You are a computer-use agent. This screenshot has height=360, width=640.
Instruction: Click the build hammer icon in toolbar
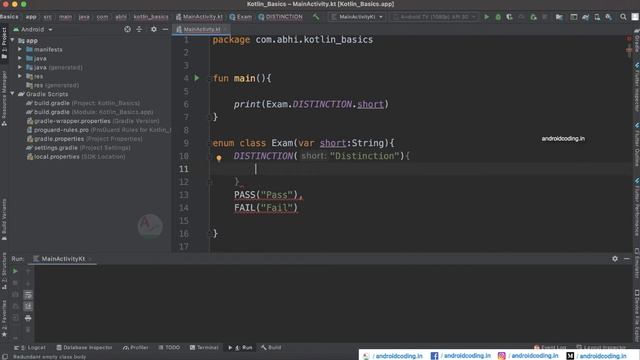[316, 17]
